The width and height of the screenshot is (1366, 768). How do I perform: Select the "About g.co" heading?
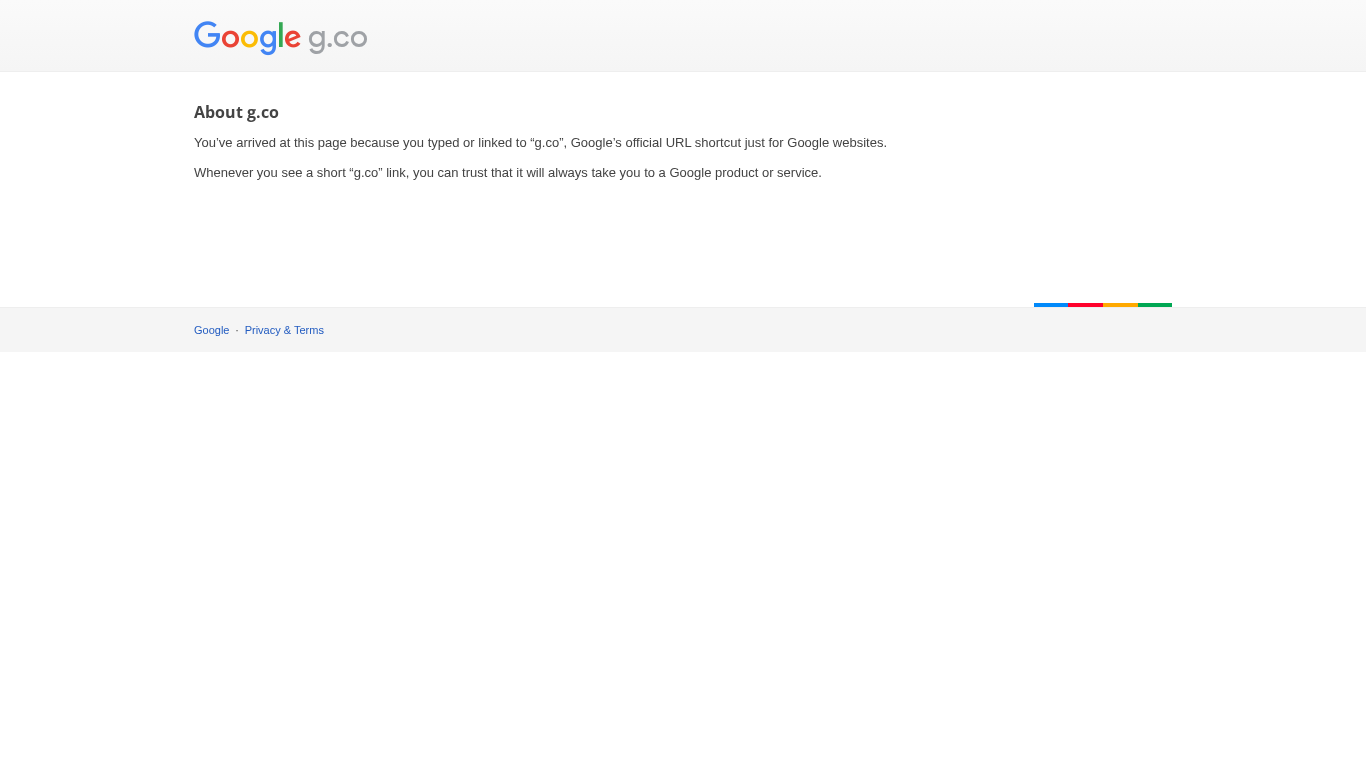coord(236,112)
